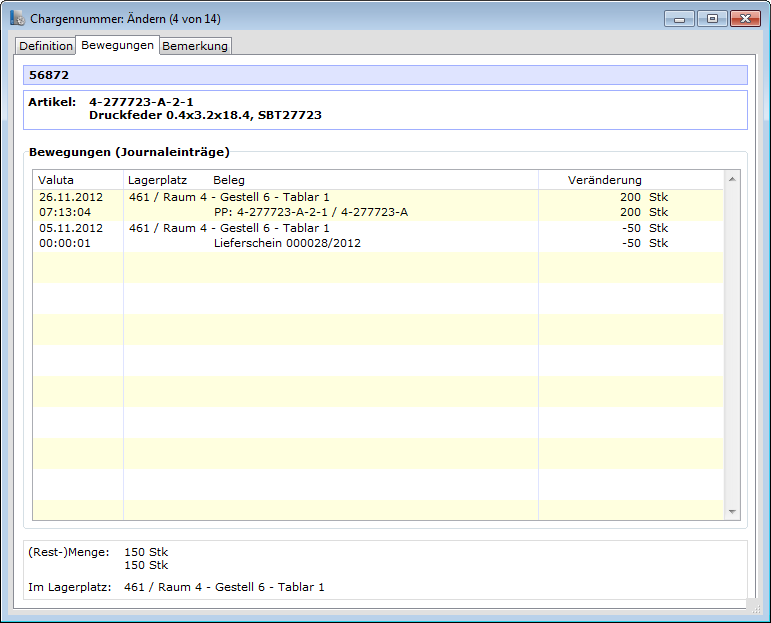
Task: Minimize the Chargennummer window
Action: click(680, 18)
